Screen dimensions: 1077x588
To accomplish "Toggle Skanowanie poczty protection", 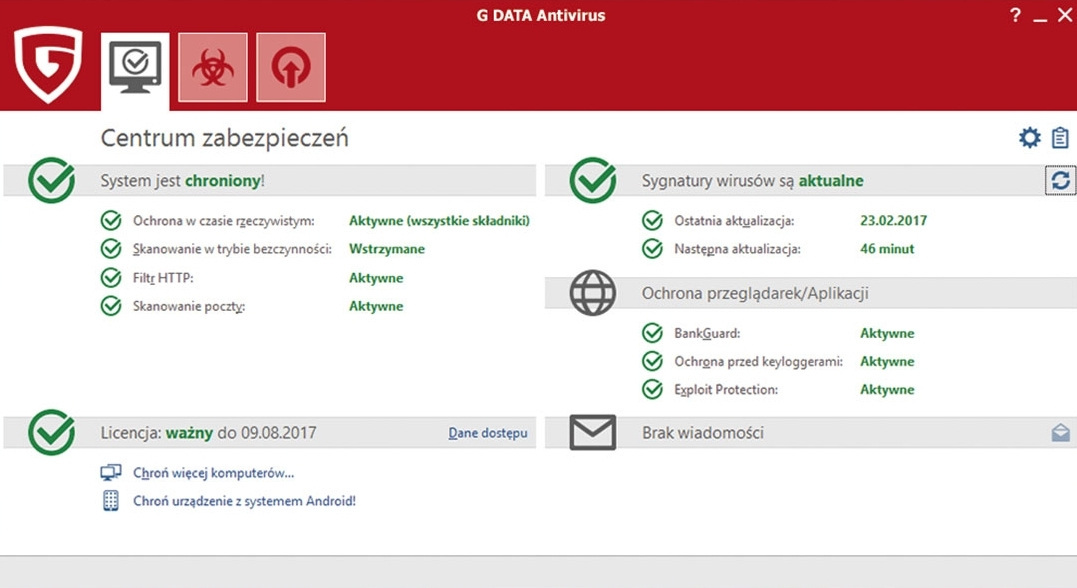I will click(x=376, y=306).
